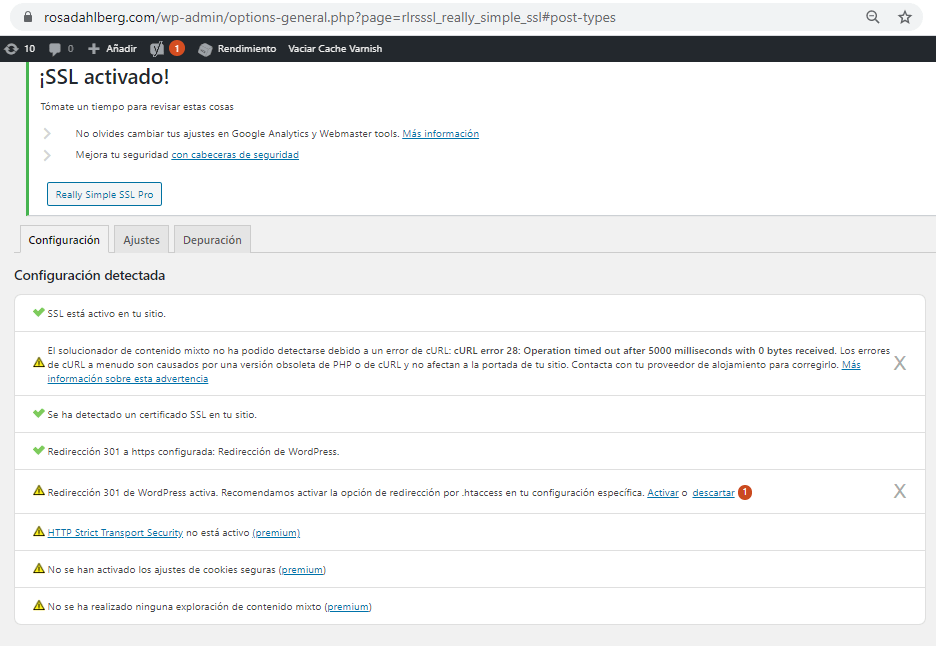Viewport: 936px width, 646px height.
Task: Click Activar link for htaccess redirect
Action: click(663, 493)
